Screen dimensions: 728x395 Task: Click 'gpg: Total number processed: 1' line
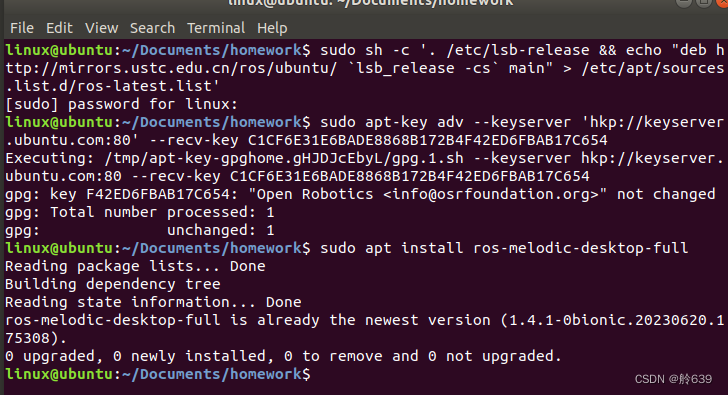(140, 212)
